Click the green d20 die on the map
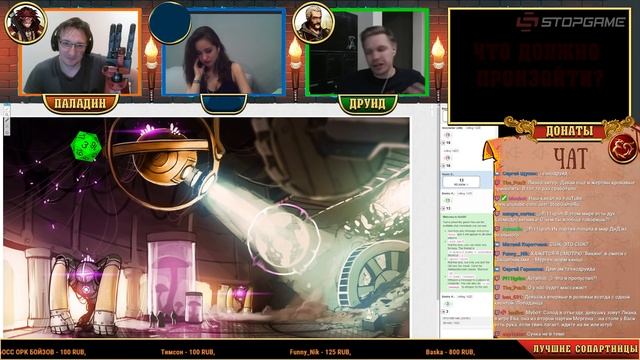 (86, 146)
